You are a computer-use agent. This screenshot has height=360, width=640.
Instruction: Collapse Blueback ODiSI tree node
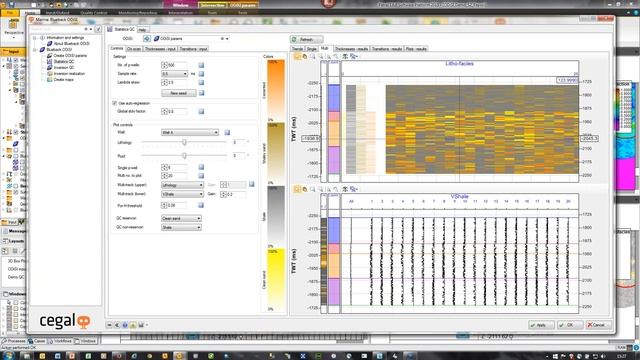[35, 49]
